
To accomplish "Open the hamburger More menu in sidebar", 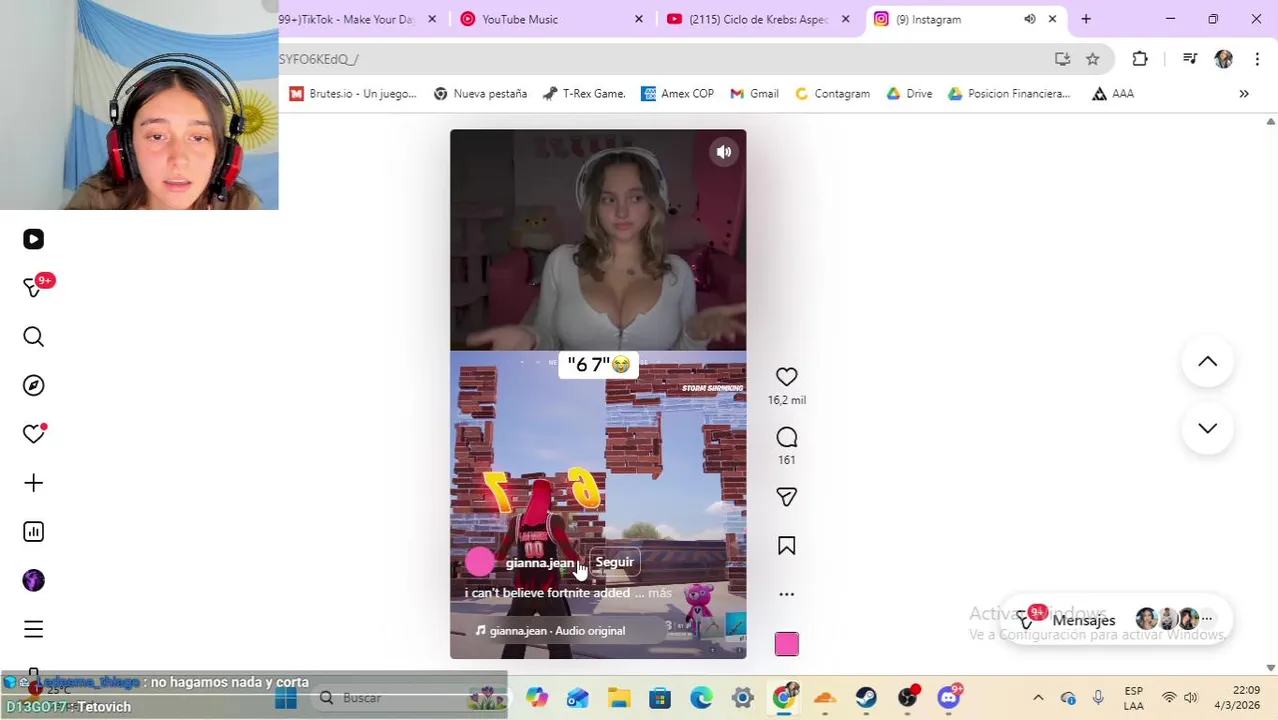I will 33,629.
